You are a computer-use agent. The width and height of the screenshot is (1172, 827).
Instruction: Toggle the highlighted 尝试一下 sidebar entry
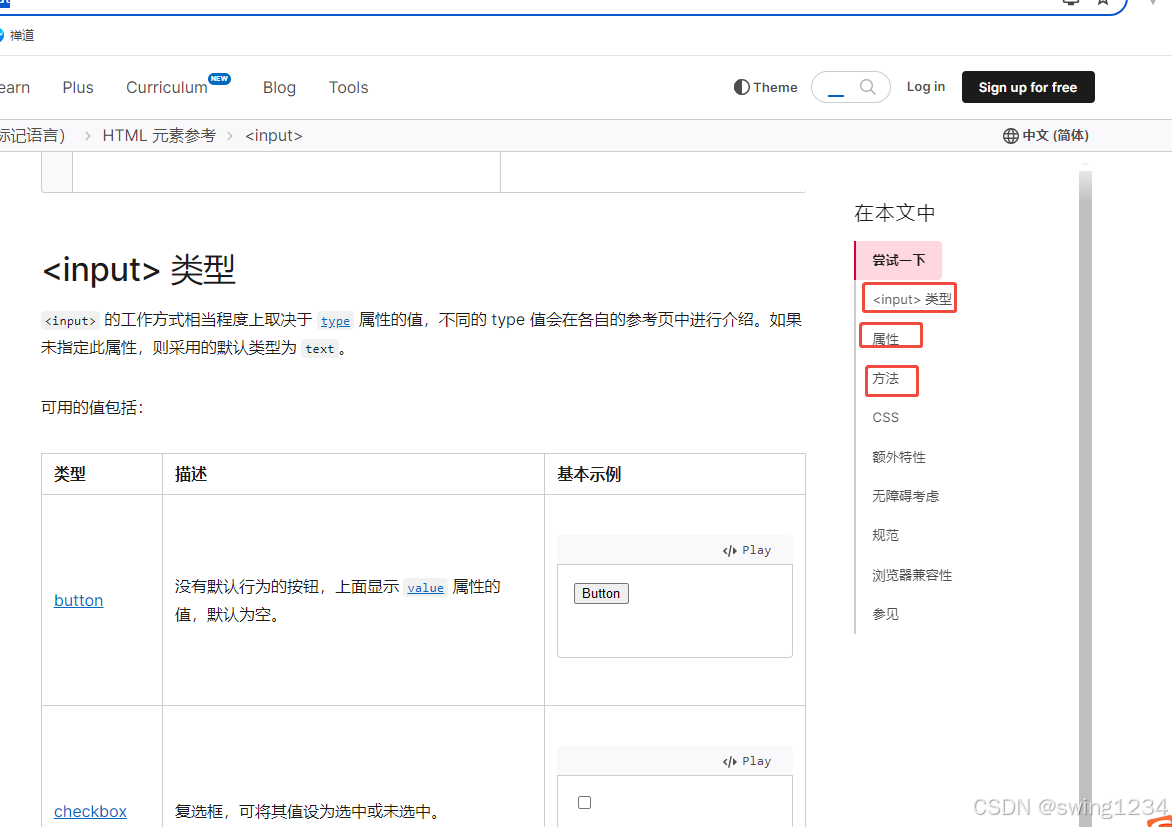pos(897,260)
